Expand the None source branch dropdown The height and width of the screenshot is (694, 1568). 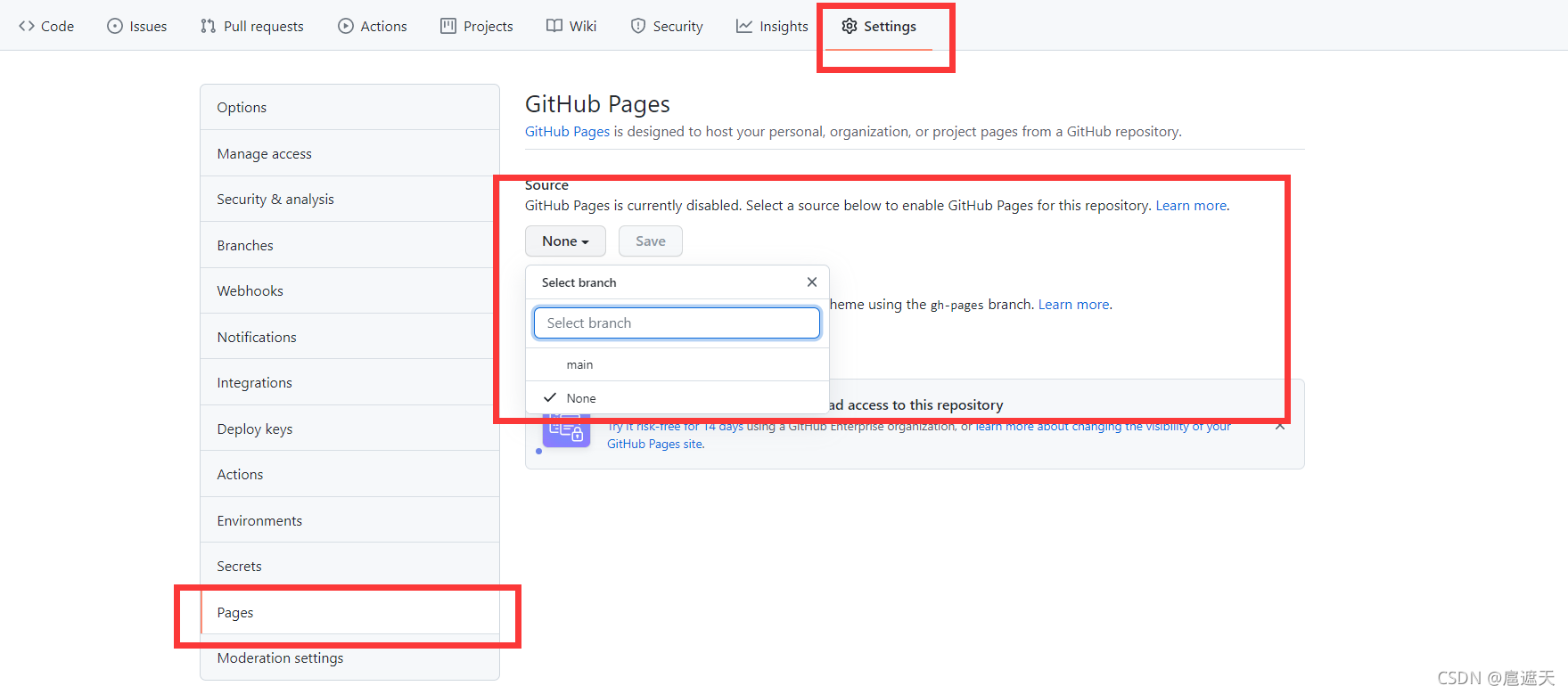[565, 241]
